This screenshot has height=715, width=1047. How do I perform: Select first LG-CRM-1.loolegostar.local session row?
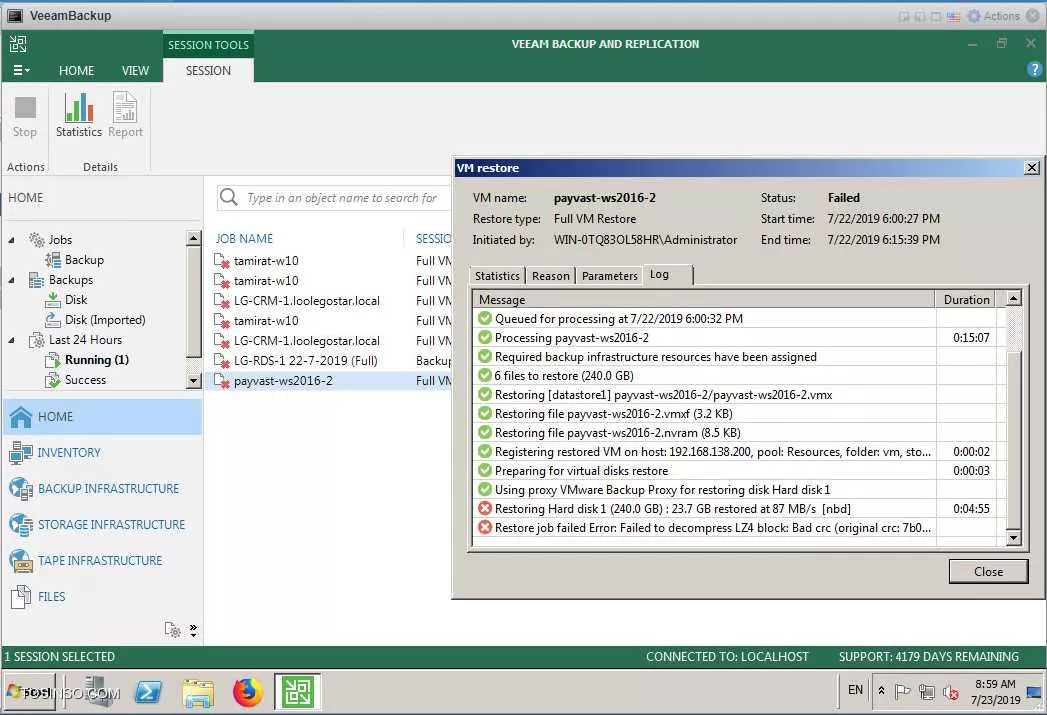[332, 300]
